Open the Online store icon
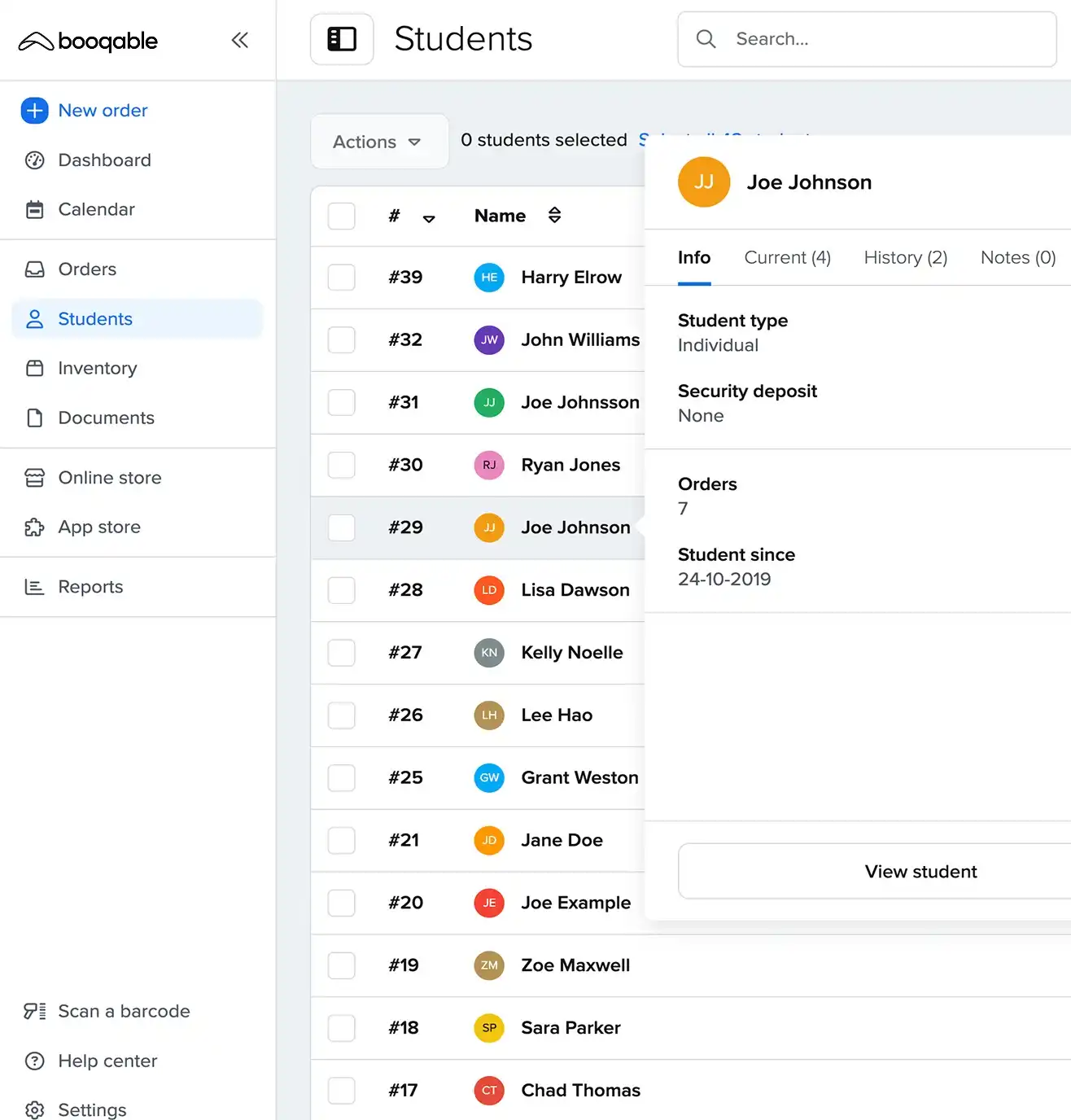 34,478
